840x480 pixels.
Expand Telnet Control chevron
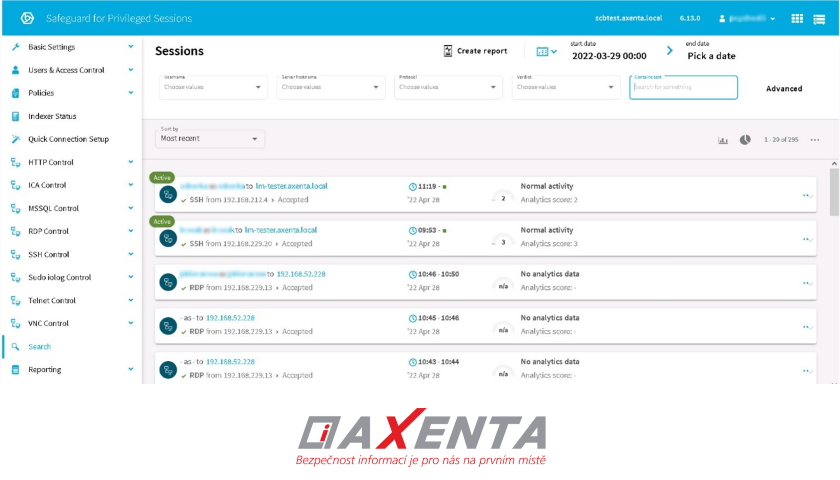(x=131, y=300)
